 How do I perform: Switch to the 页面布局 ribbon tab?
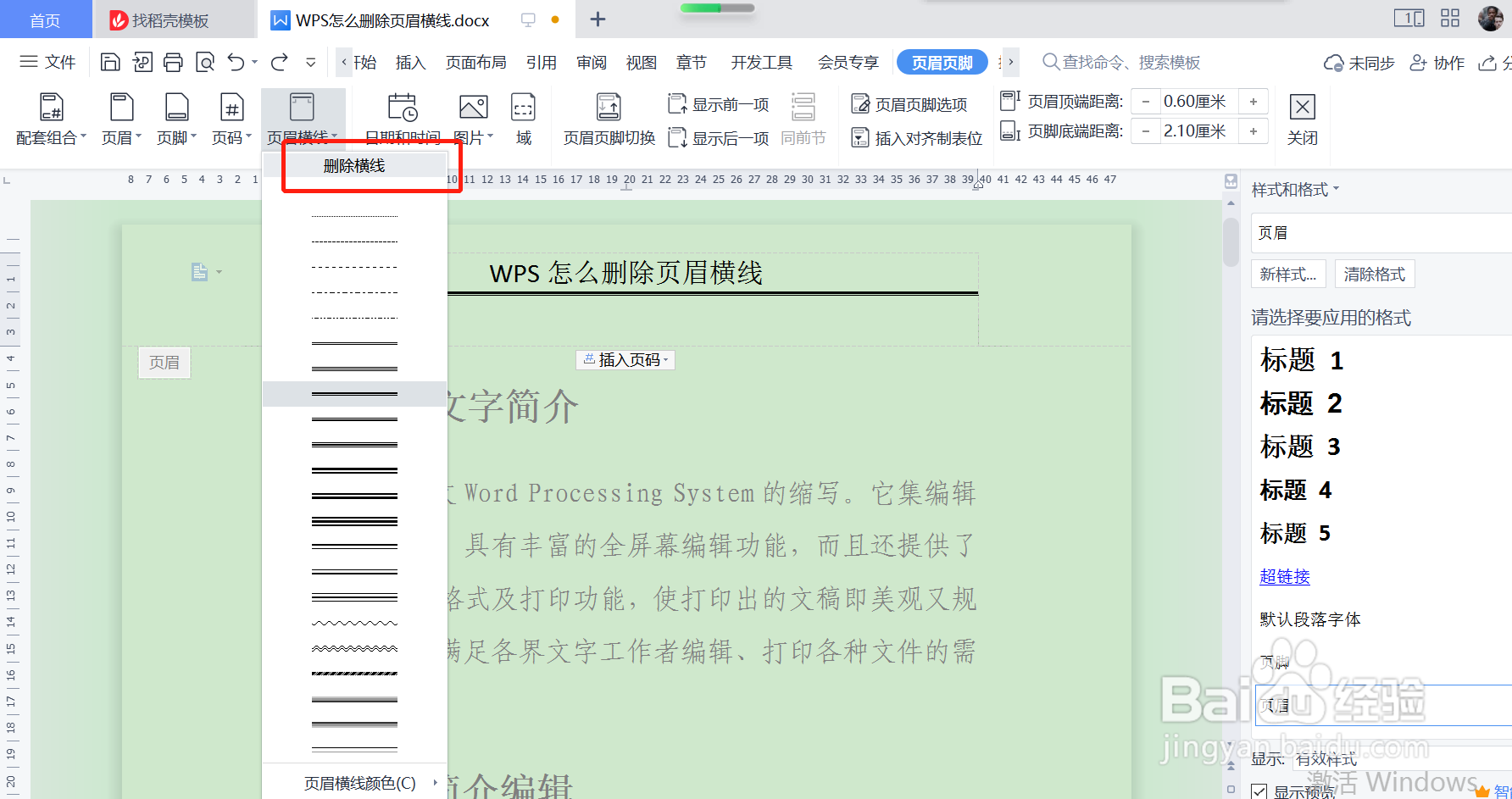475,63
